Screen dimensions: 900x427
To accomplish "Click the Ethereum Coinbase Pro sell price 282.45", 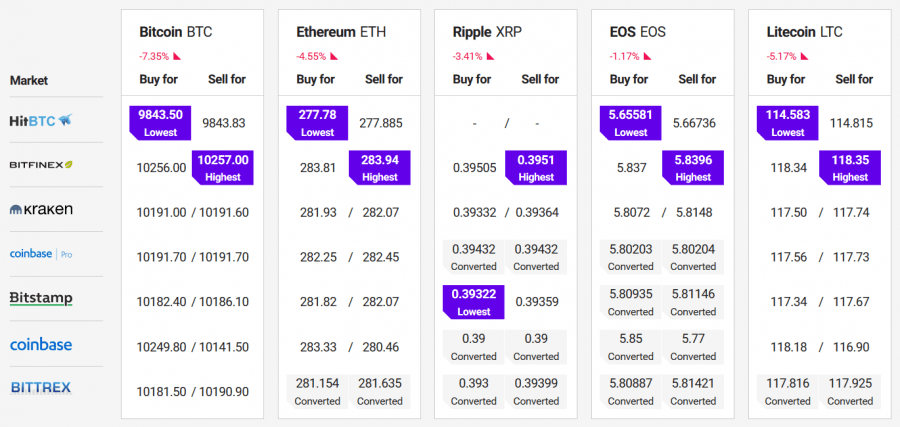I will [381, 257].
